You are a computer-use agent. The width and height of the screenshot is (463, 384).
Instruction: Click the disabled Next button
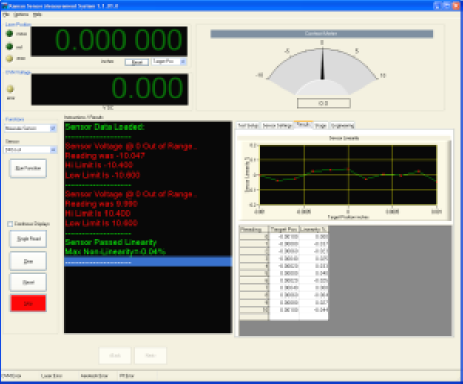[150, 356]
